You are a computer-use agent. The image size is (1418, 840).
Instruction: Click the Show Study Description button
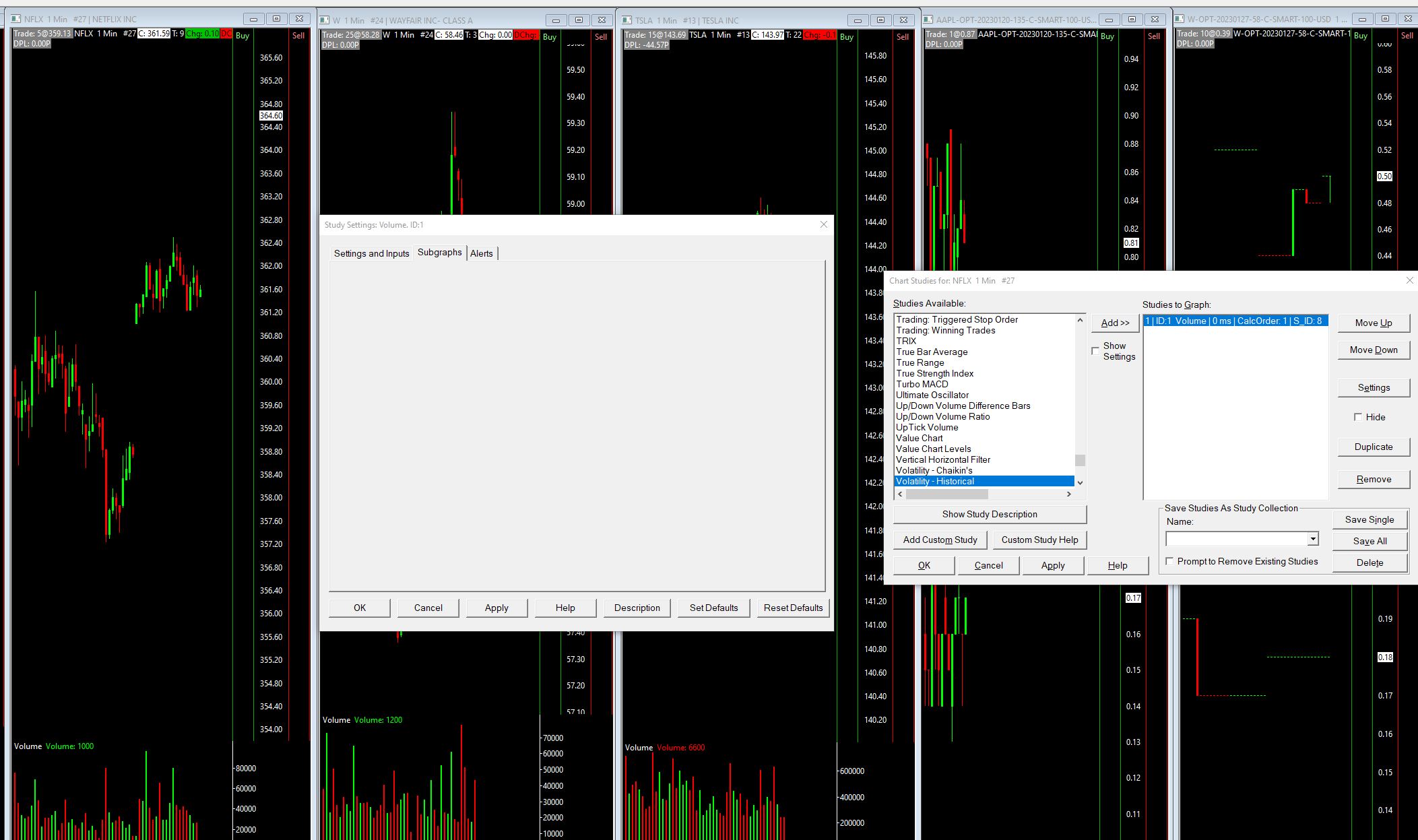point(989,514)
